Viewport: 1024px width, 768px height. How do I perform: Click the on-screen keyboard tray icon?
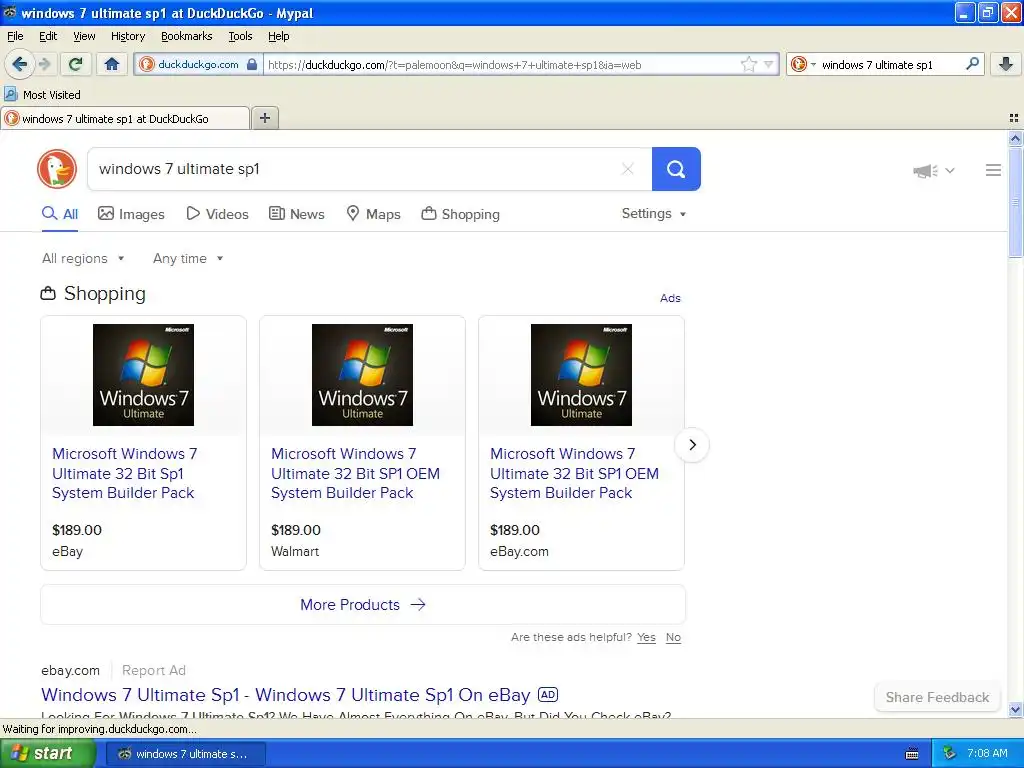[x=912, y=754]
